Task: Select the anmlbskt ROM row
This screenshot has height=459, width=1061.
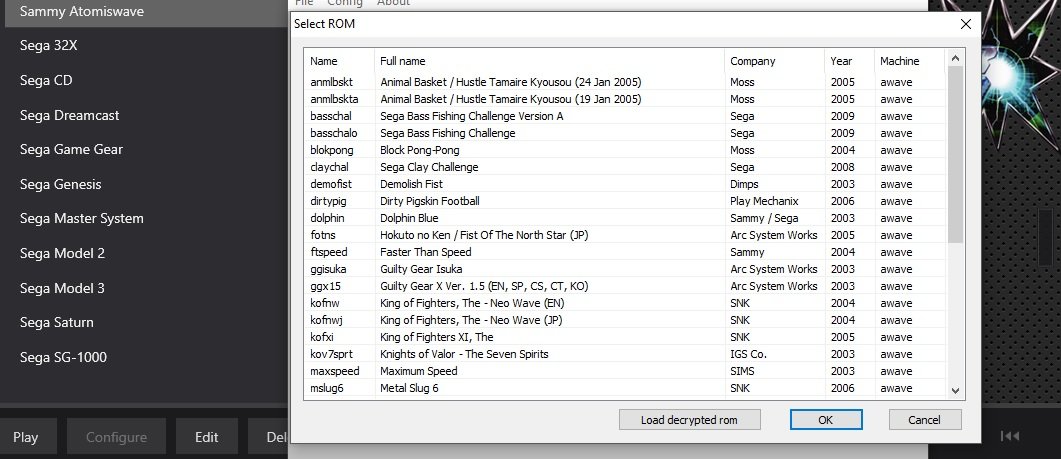Action: coord(625,82)
